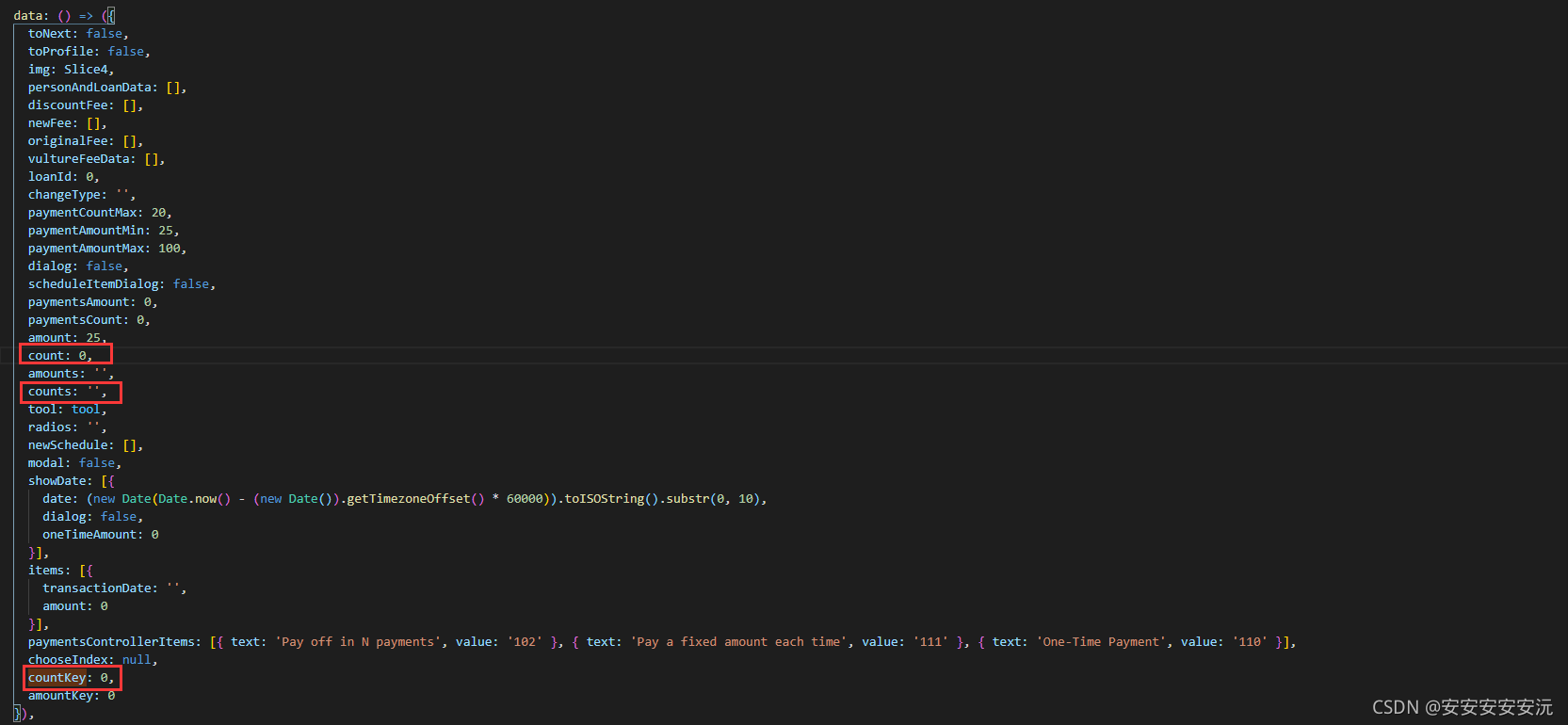
Task: Click the 'date: (new Date' expression line
Action: point(405,499)
